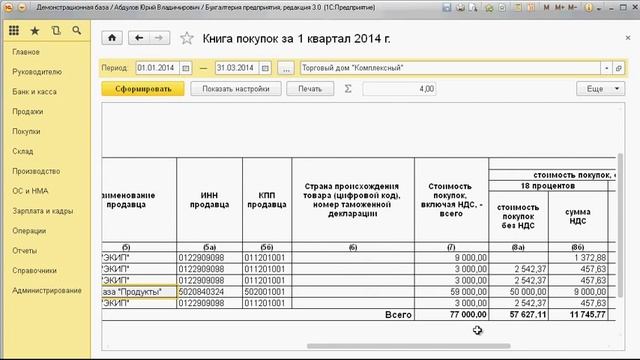The width and height of the screenshot is (640, 360).
Task: Add the report to favorites with the outline star
Action: [187, 38]
